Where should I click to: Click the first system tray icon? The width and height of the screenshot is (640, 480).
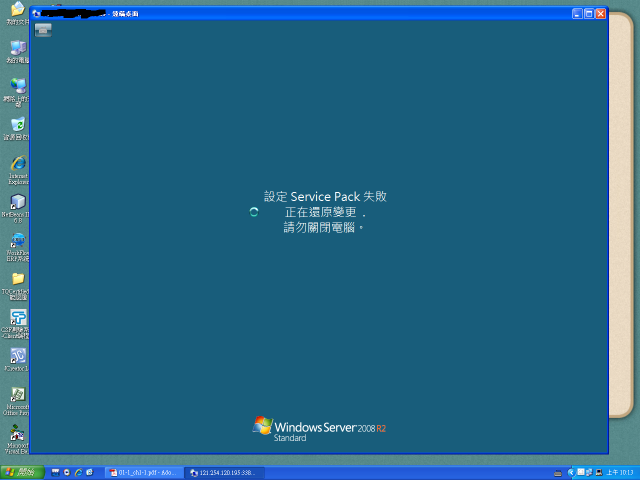click(581, 472)
